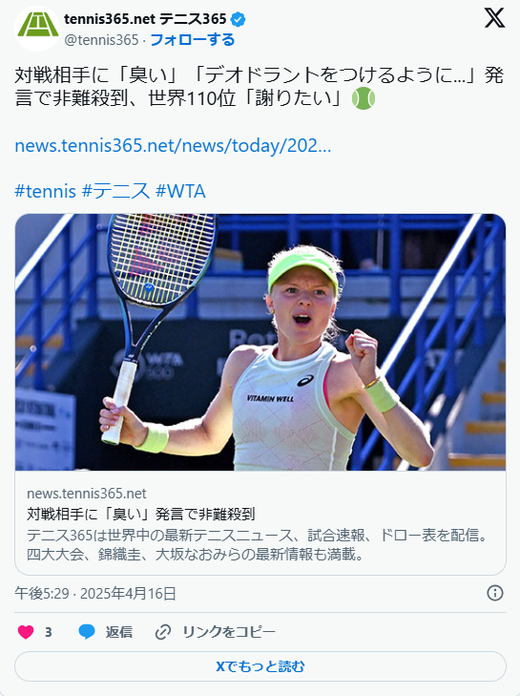Click the tweet timestamp 午後5:29 · 2025年4月16日
The image size is (520, 696).
[95, 593]
